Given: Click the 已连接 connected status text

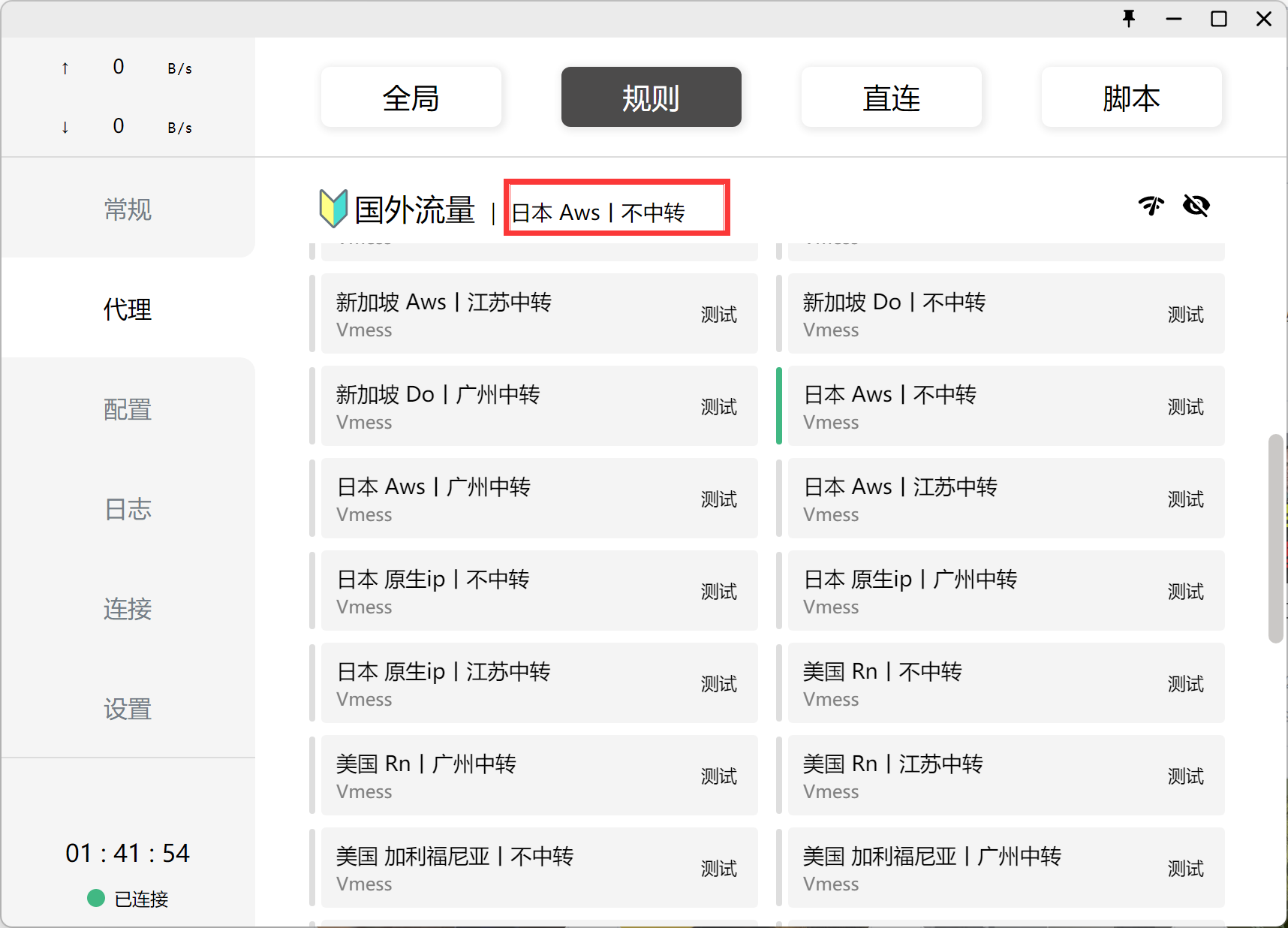Looking at the screenshot, I should [x=141, y=899].
